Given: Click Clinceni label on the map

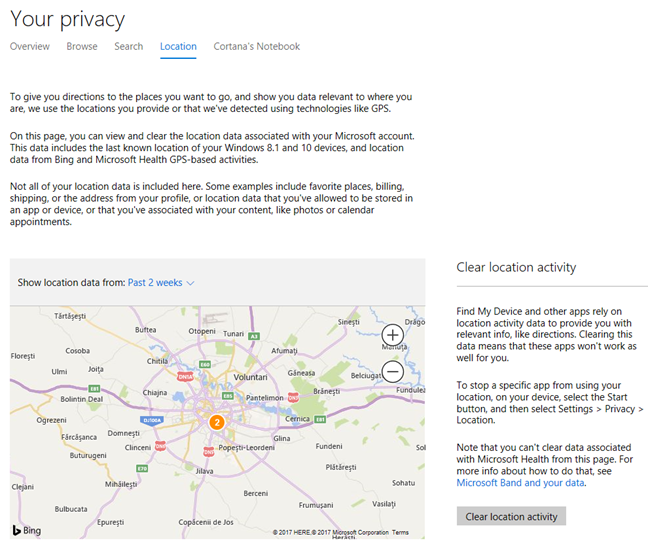Looking at the screenshot, I should (138, 447).
